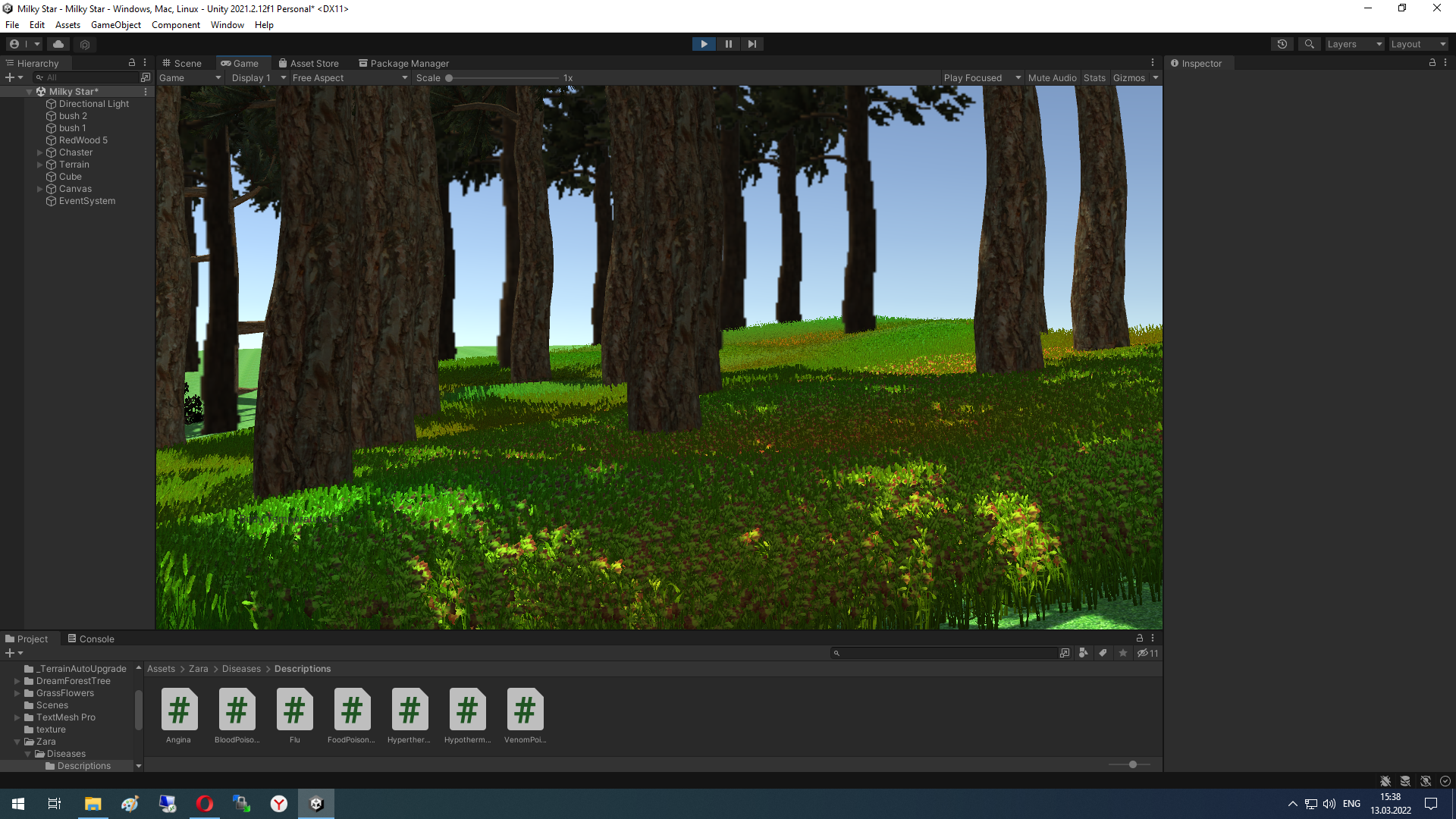The width and height of the screenshot is (1456, 819).
Task: Open the Layout dropdown
Action: (1418, 44)
